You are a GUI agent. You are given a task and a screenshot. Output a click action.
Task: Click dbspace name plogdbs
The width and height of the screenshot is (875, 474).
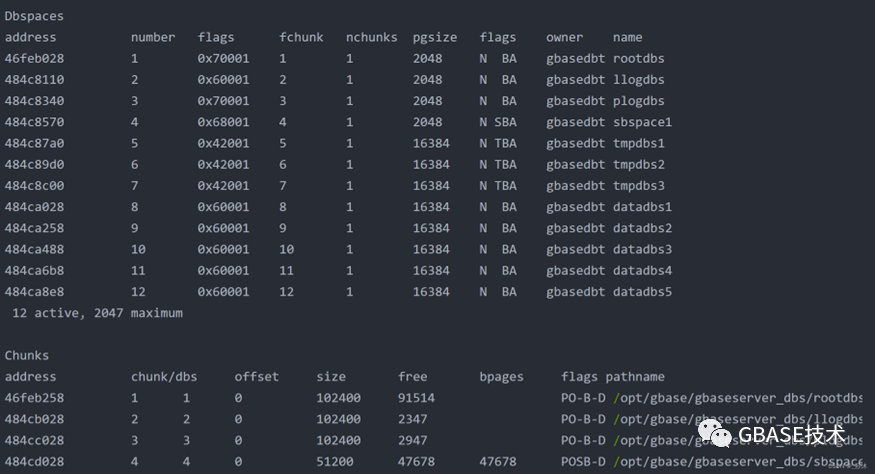(x=638, y=101)
